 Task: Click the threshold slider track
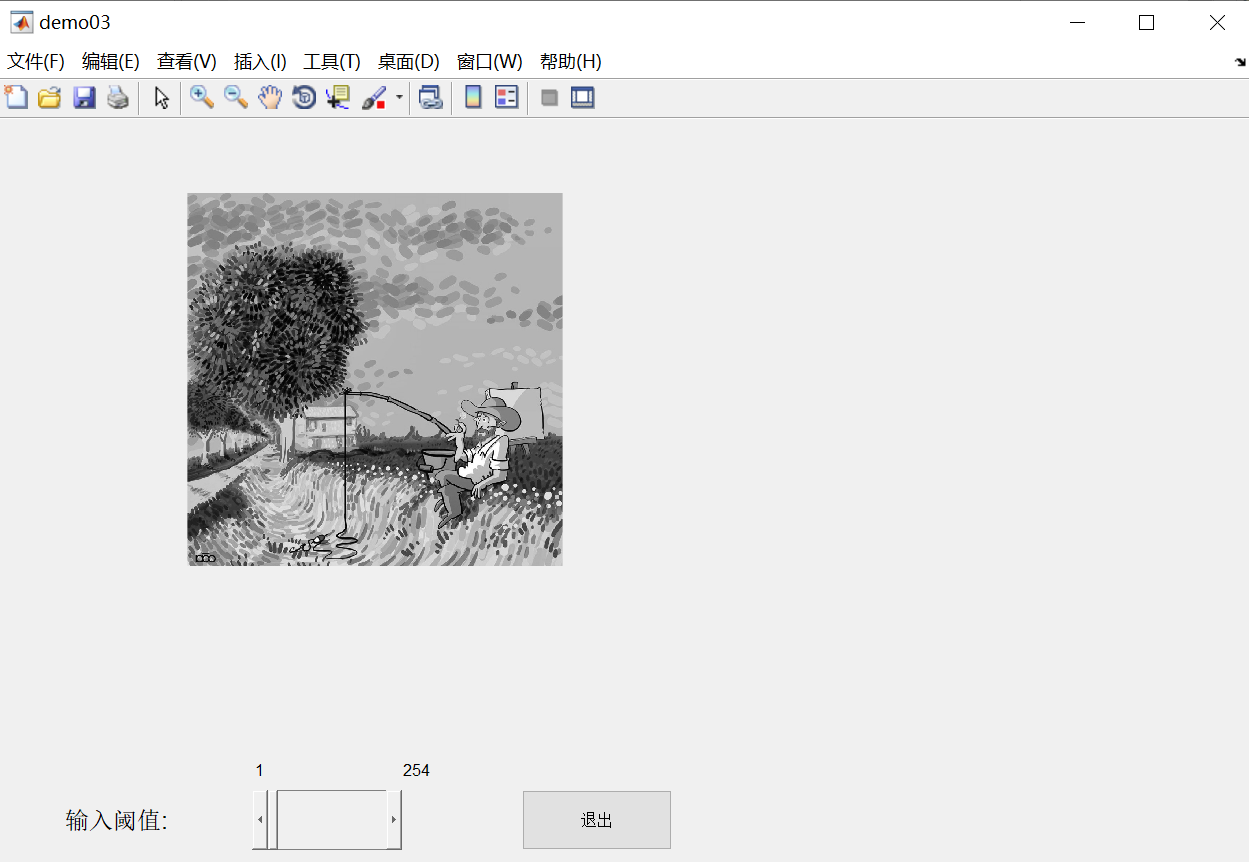point(332,820)
